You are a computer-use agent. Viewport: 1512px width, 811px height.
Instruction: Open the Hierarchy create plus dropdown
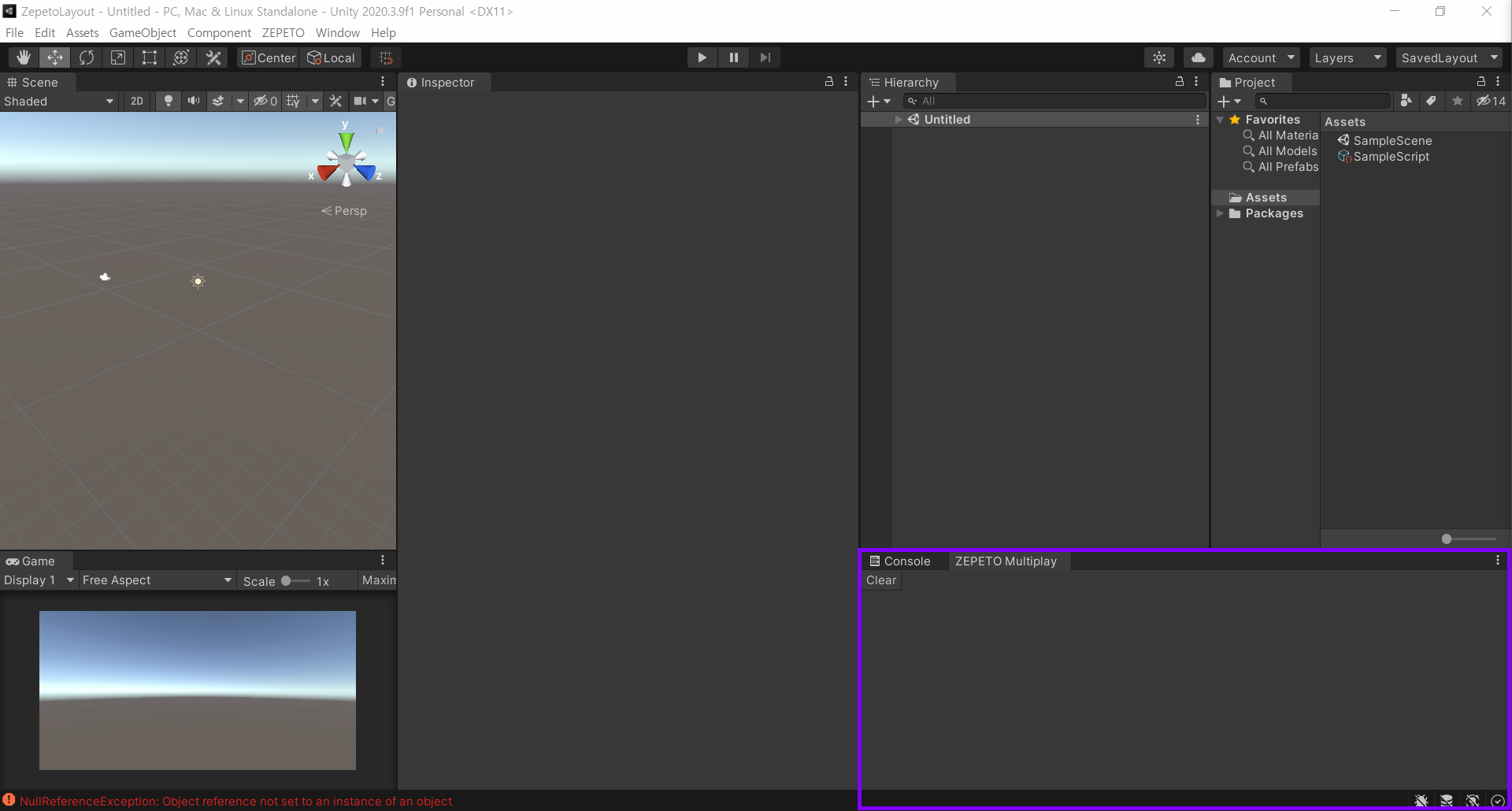(x=879, y=101)
